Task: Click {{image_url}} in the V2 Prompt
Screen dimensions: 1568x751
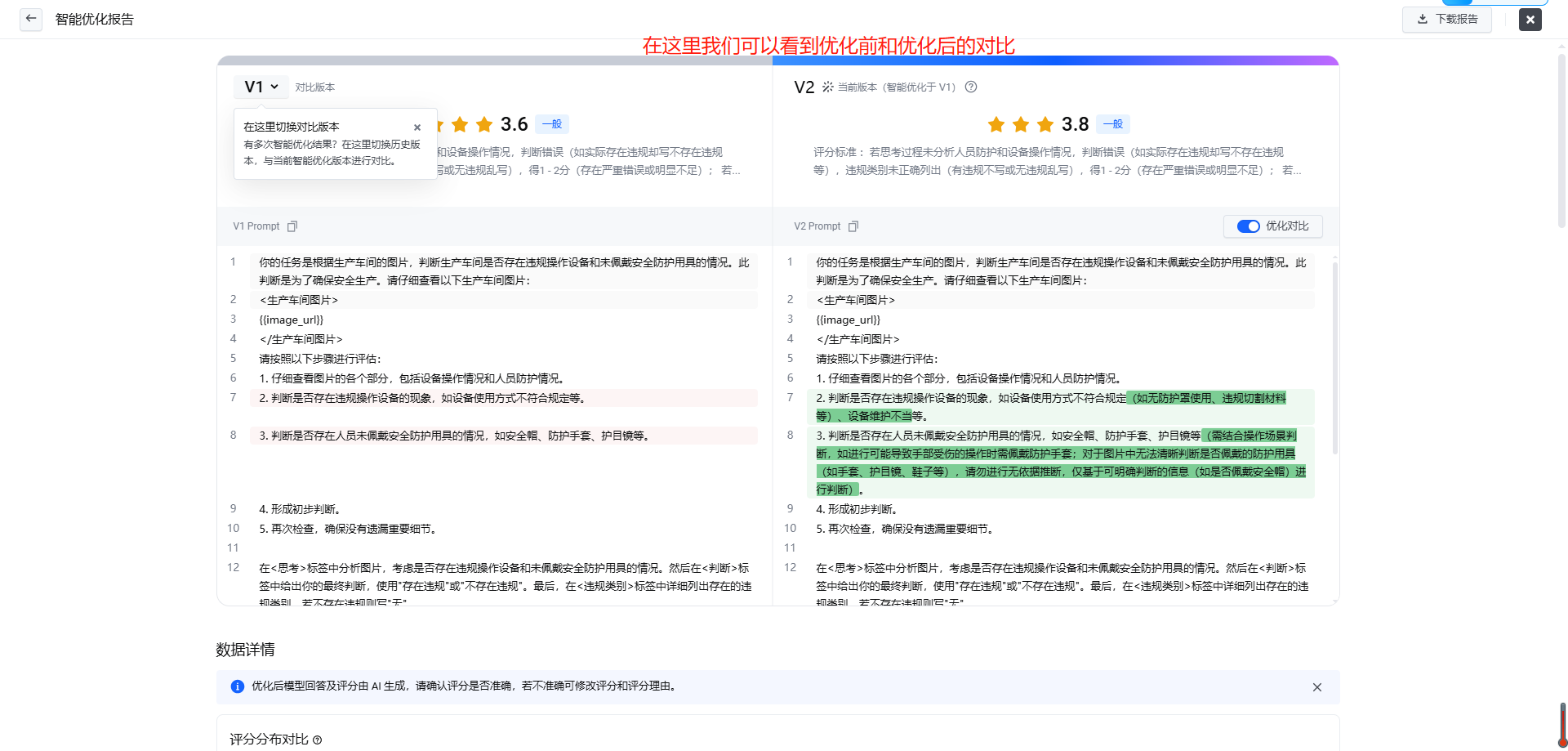Action: pos(849,320)
